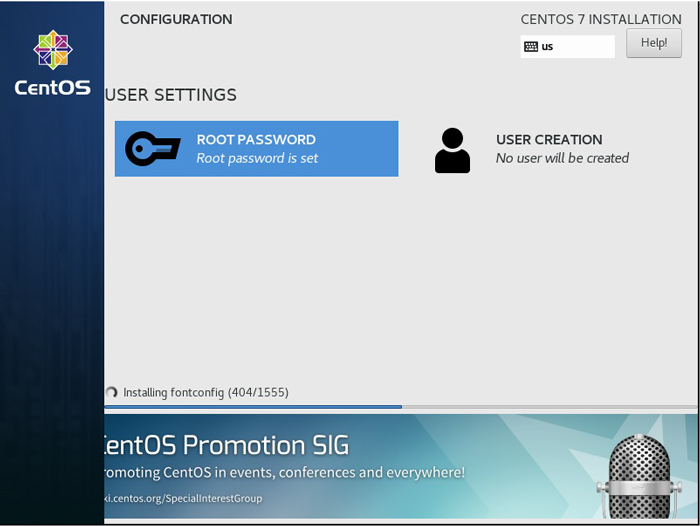
Task: Click the SpecialInterestGroup wiki URL
Action: click(183, 498)
